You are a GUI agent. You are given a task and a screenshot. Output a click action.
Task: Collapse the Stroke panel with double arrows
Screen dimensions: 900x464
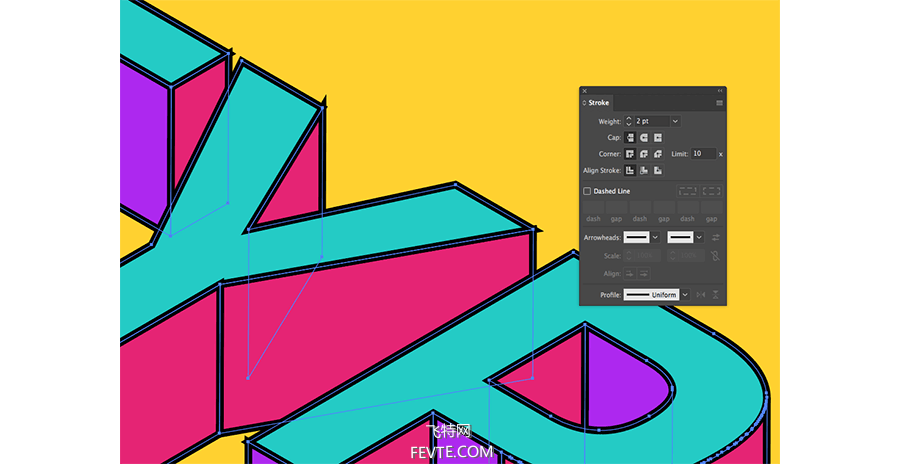pos(720,91)
